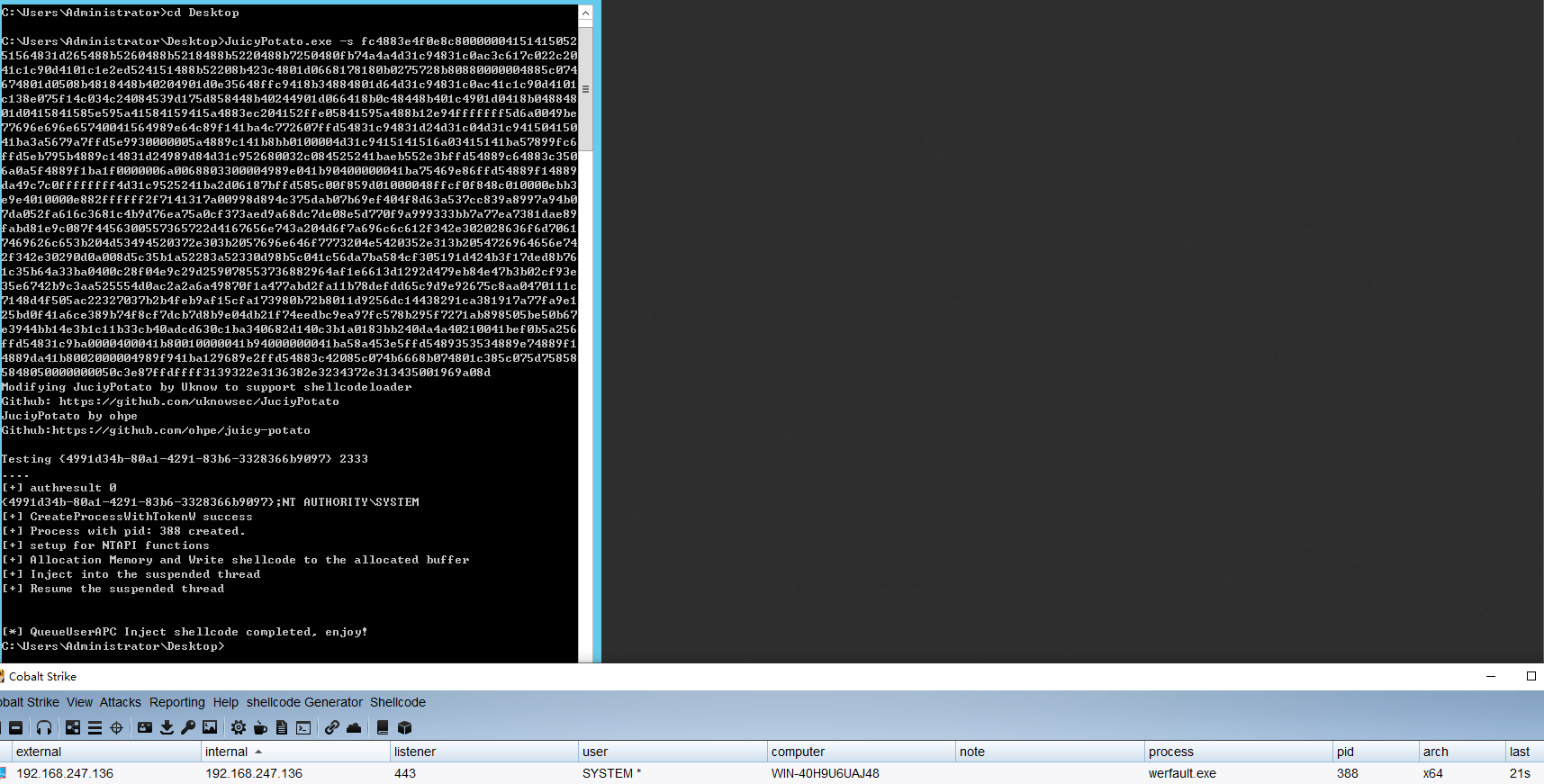Sort by the arch column header
The width and height of the screenshot is (1544, 784).
[x=1462, y=752]
